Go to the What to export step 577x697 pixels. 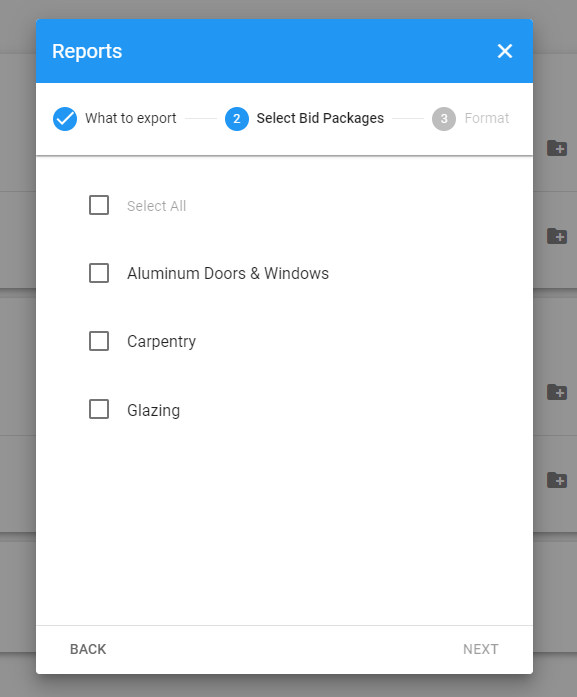[x=131, y=118]
